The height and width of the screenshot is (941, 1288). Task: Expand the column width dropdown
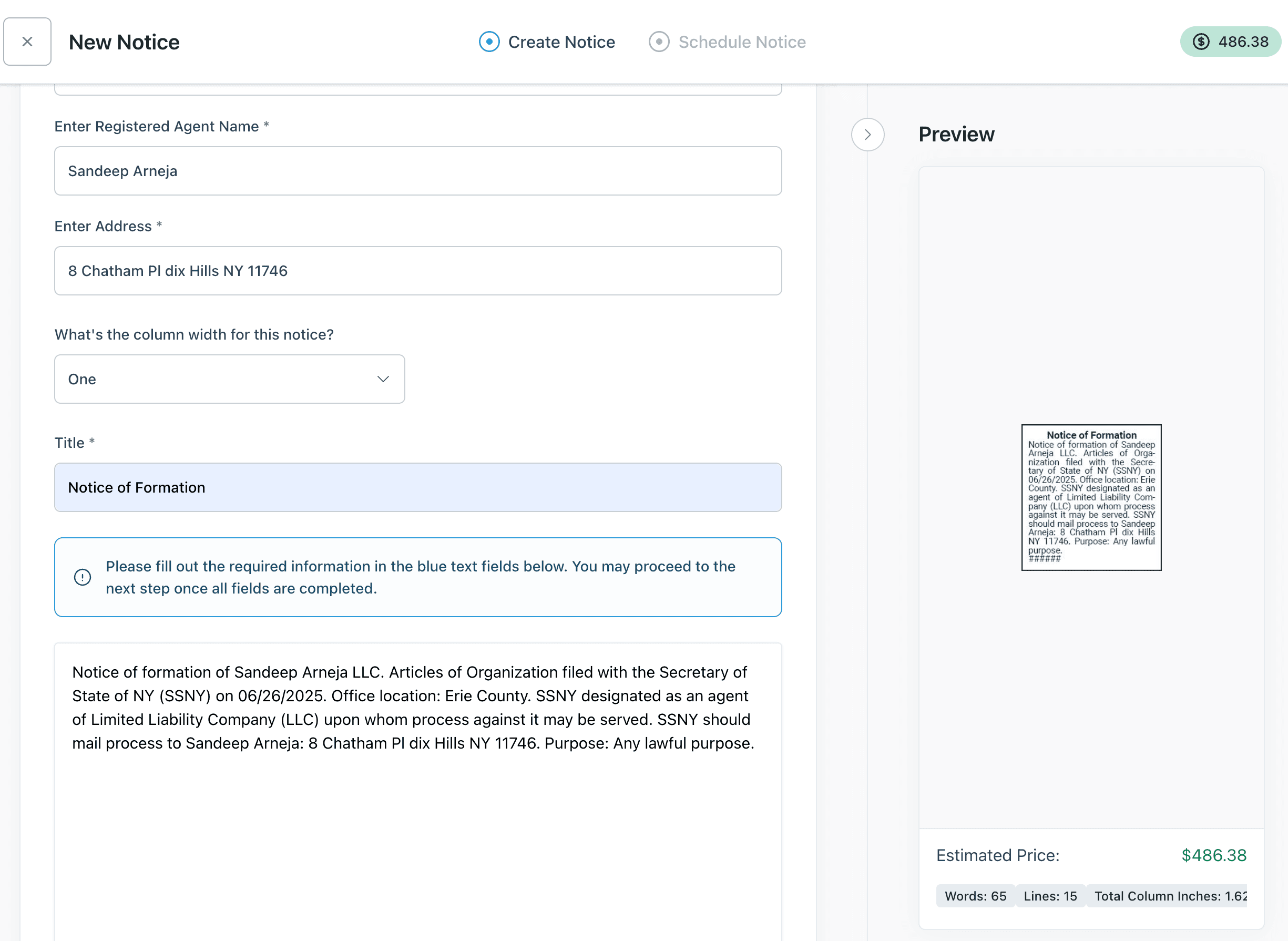230,380
